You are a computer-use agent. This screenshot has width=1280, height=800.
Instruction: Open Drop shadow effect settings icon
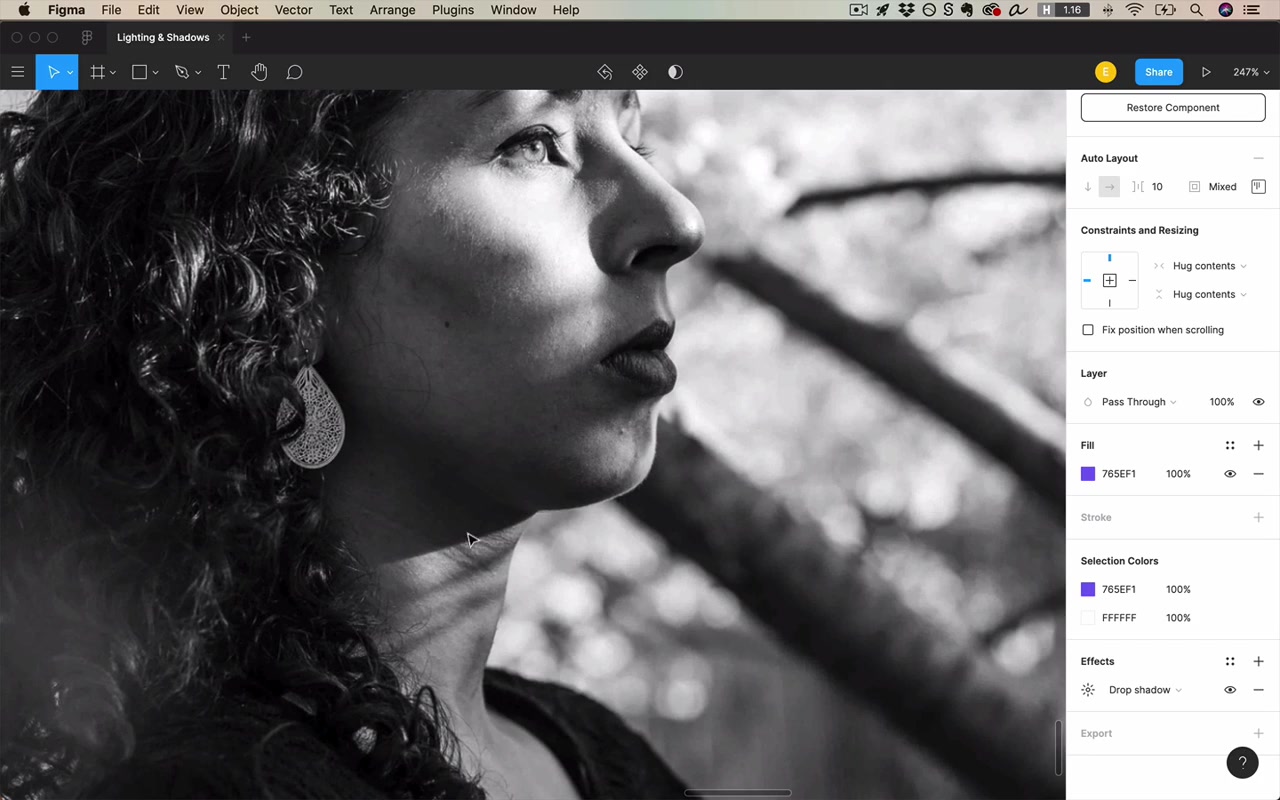point(1088,690)
